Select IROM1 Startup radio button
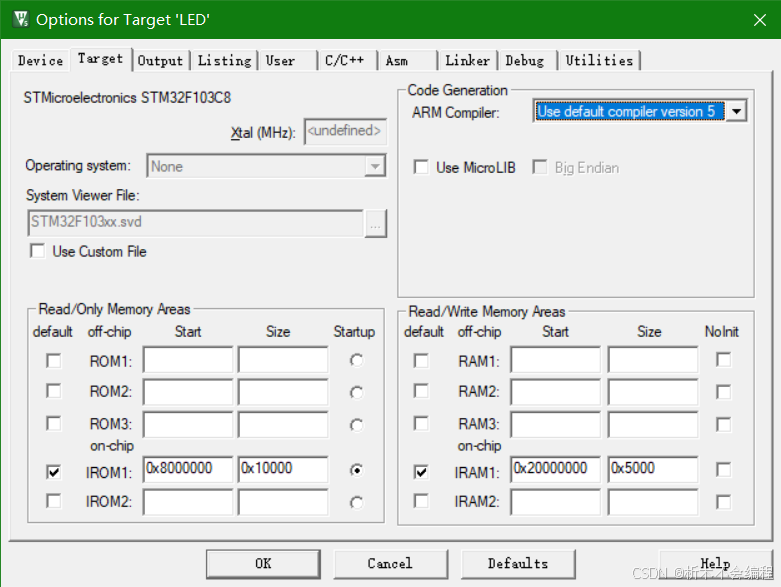 [357, 470]
